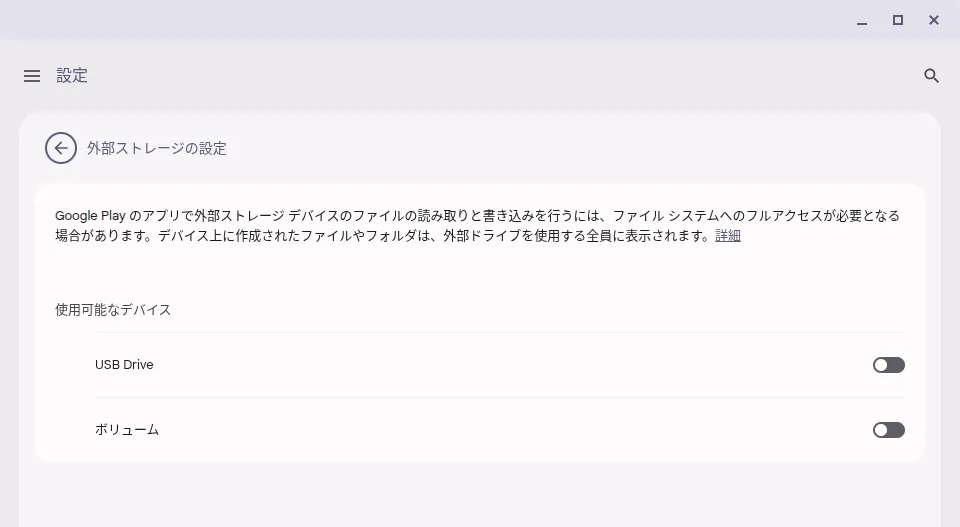Click the 設定 title text

tap(72, 76)
